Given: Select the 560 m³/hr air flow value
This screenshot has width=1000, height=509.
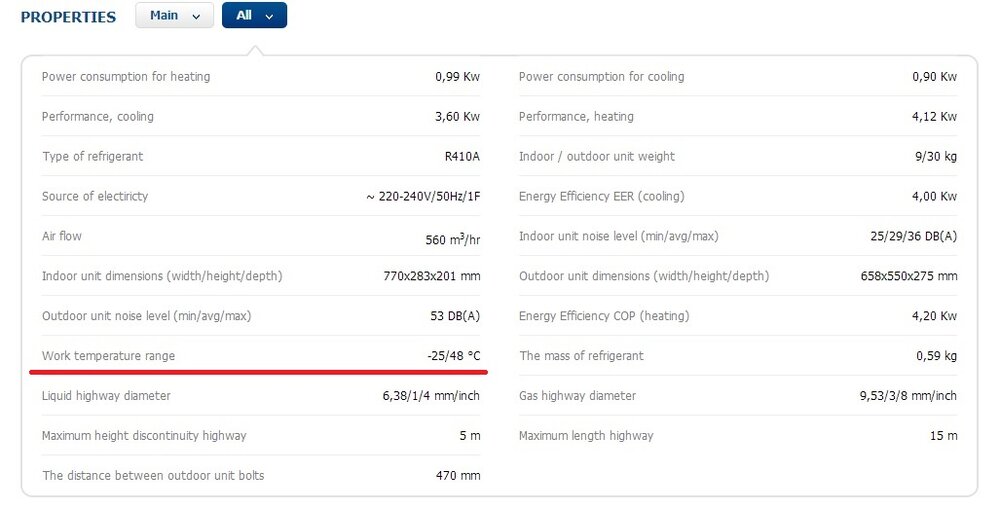Looking at the screenshot, I should (x=452, y=239).
